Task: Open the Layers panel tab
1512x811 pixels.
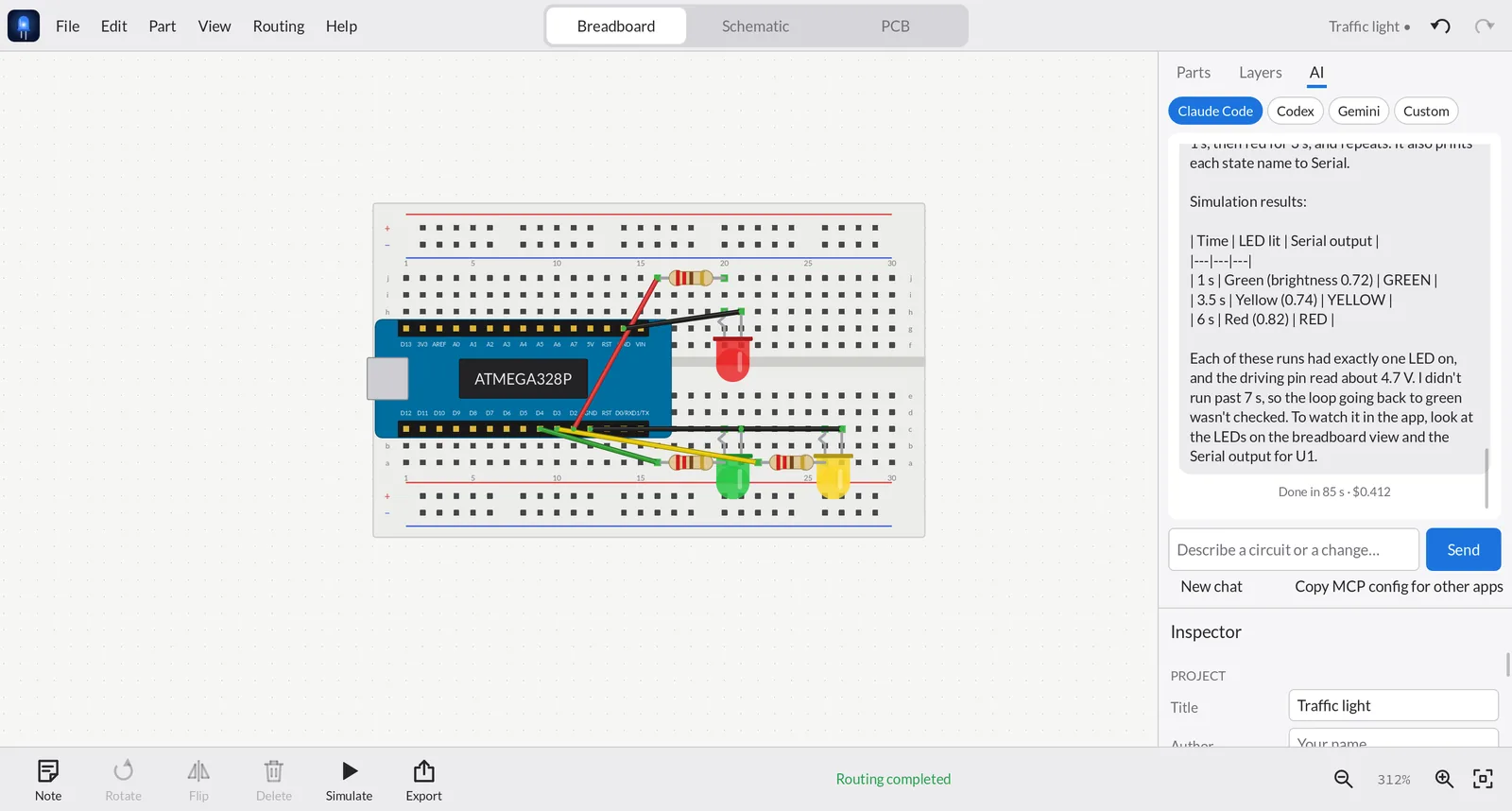Action: click(1261, 73)
